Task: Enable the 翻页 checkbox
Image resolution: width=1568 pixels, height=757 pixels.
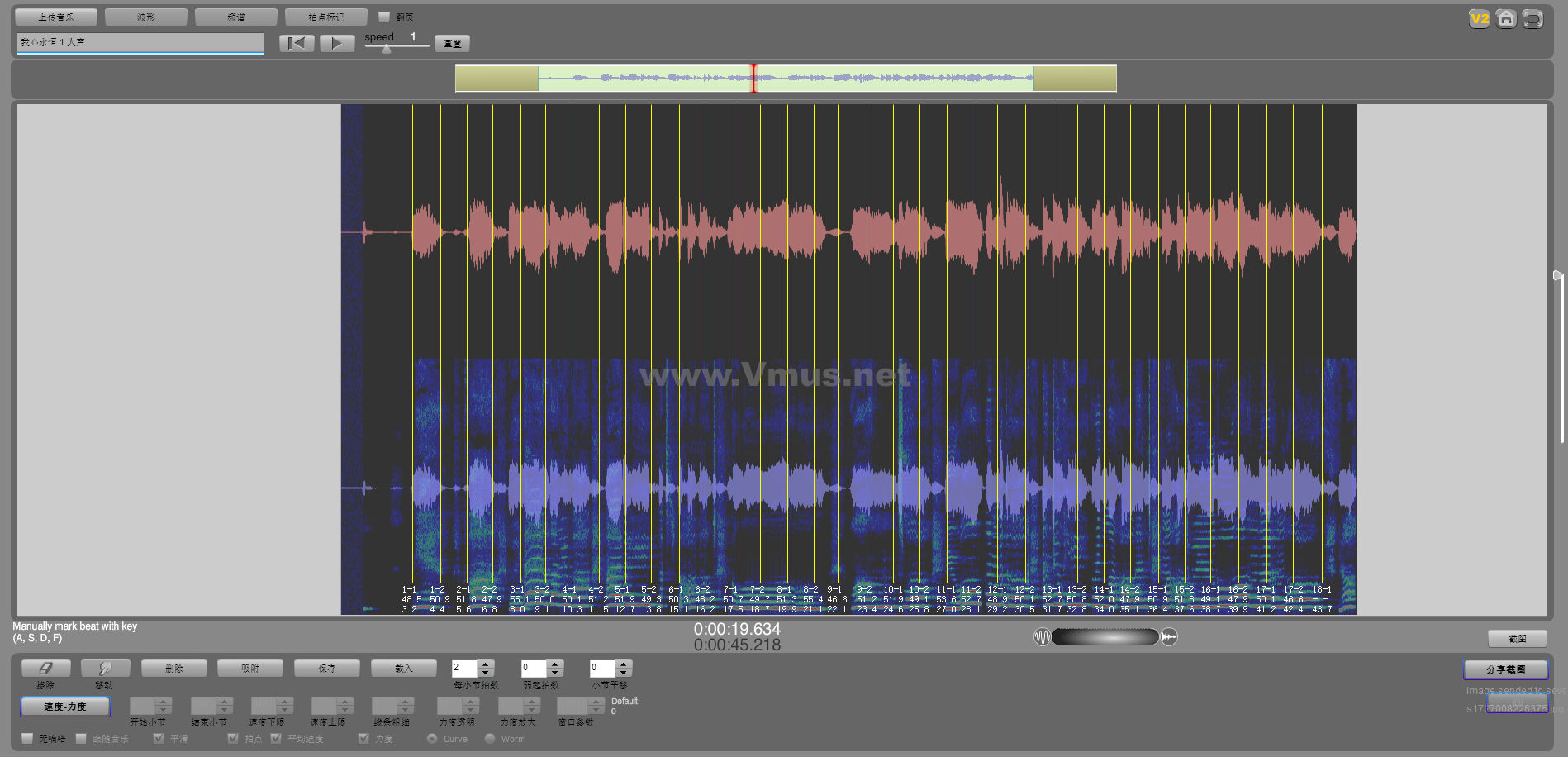Action: [x=384, y=17]
